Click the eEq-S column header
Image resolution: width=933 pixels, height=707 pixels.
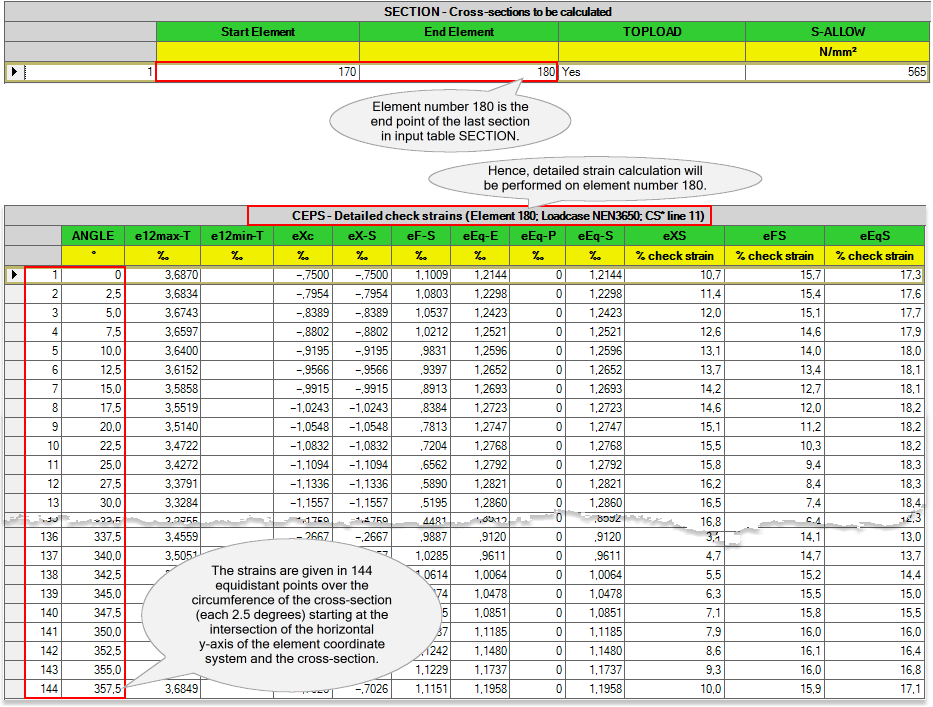coord(594,236)
